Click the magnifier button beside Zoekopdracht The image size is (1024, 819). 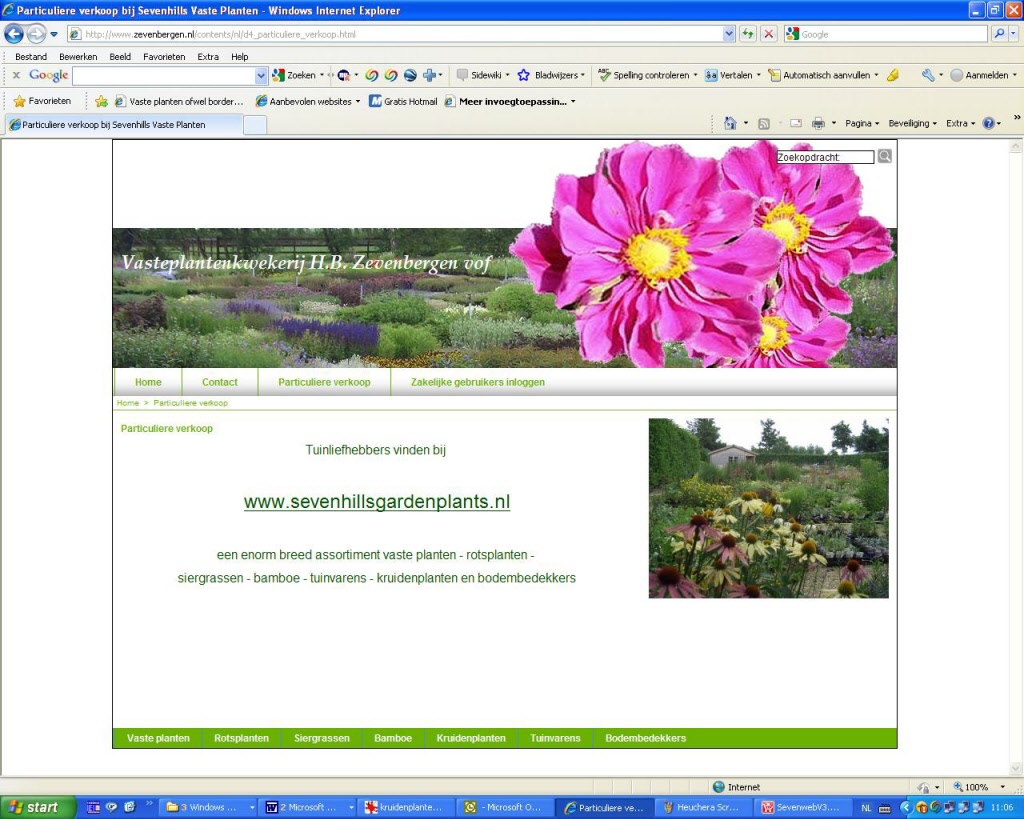(884, 156)
